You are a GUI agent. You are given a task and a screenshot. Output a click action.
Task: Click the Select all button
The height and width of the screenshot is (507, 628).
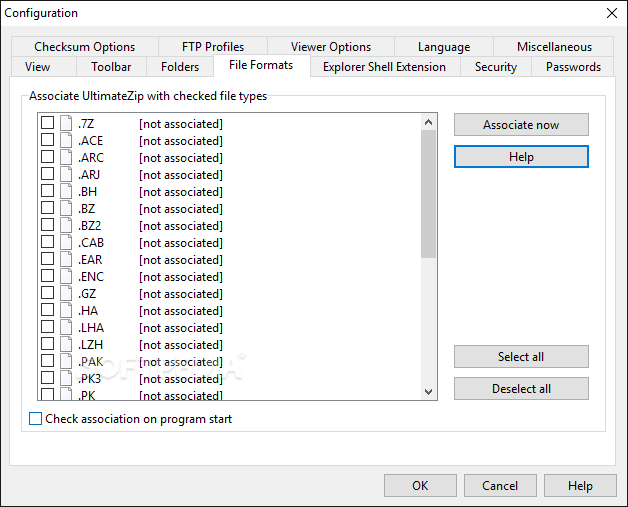521,356
